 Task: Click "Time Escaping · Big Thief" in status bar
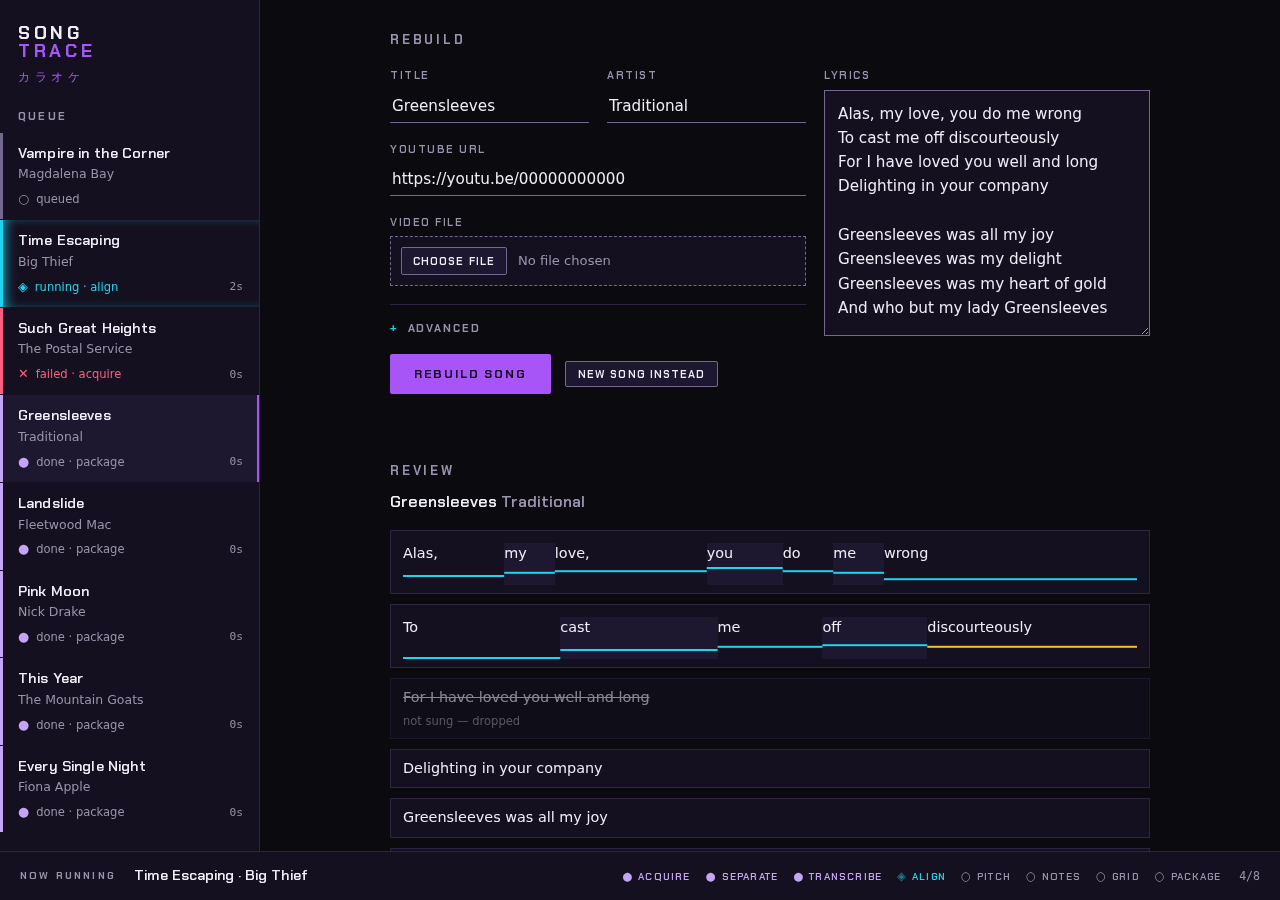[x=221, y=875]
